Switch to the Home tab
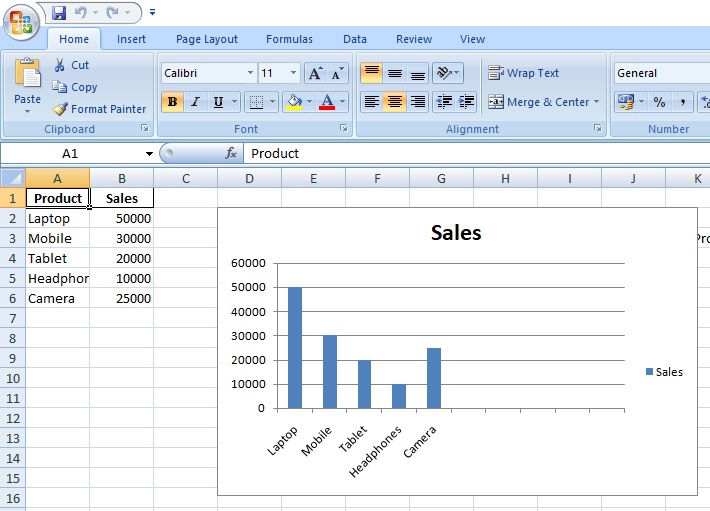The width and height of the screenshot is (710, 511). (x=74, y=39)
